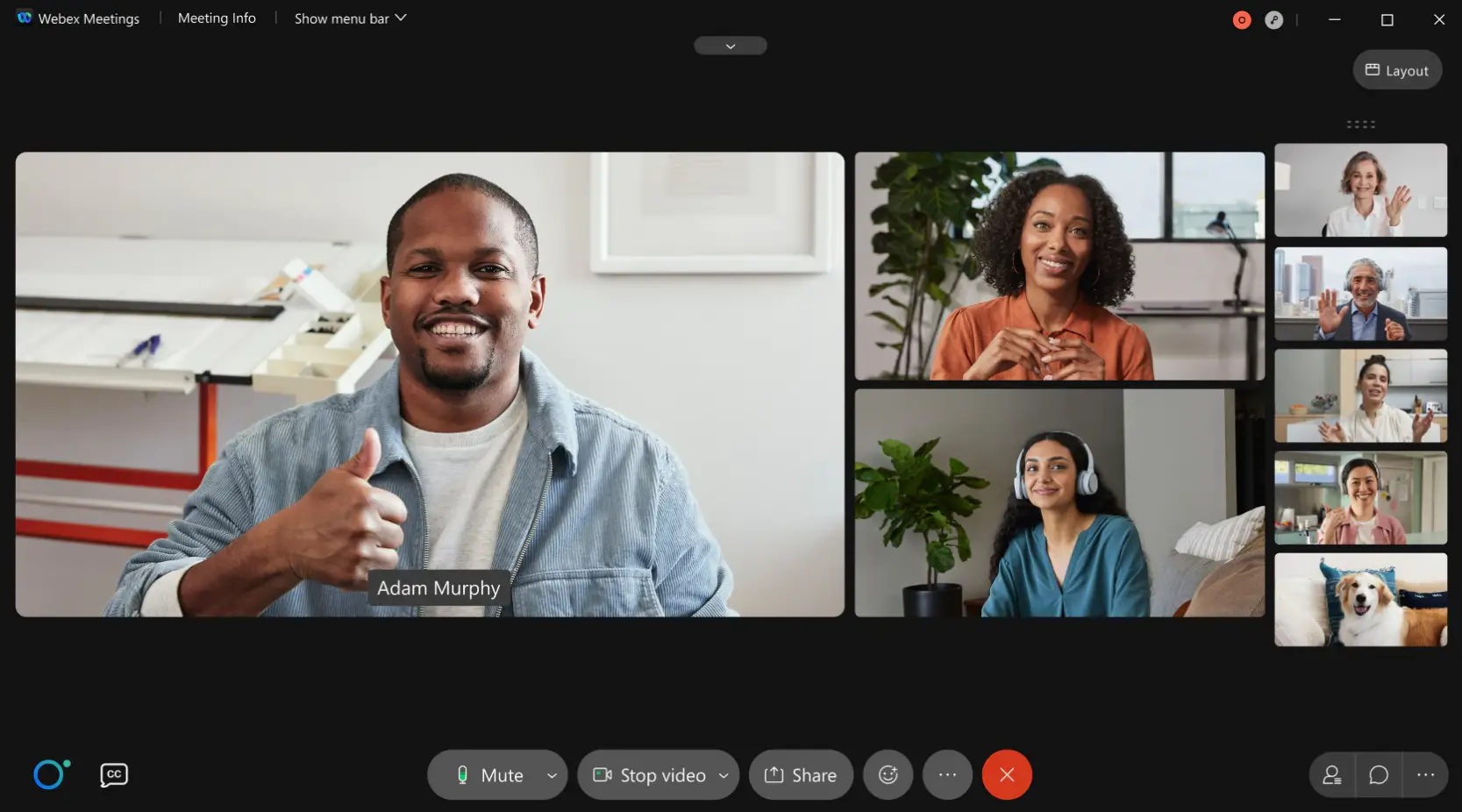Image resolution: width=1462 pixels, height=812 pixels.
Task: Click the More options ellipsis in the control bar
Action: coord(947,775)
